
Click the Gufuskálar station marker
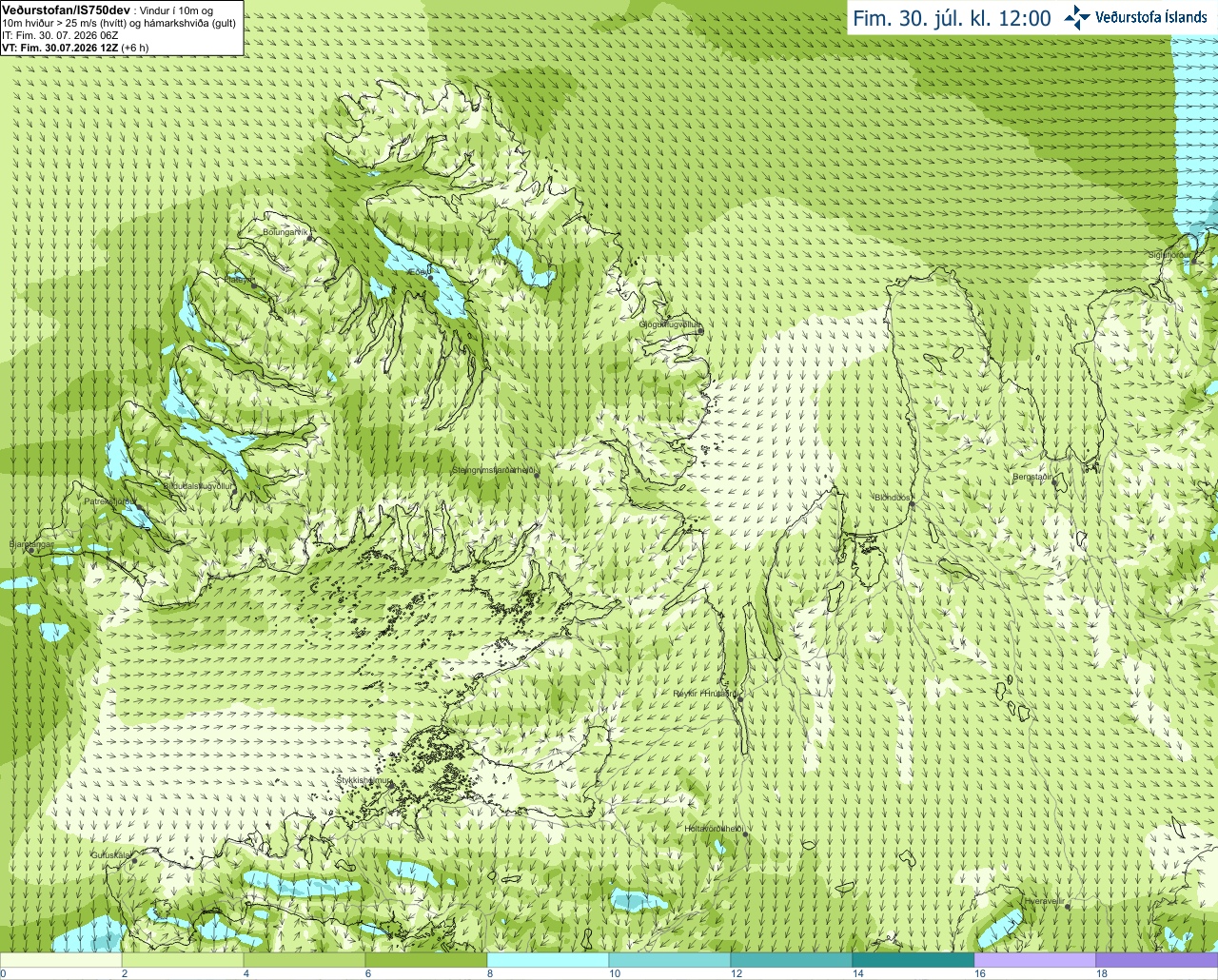[x=134, y=860]
